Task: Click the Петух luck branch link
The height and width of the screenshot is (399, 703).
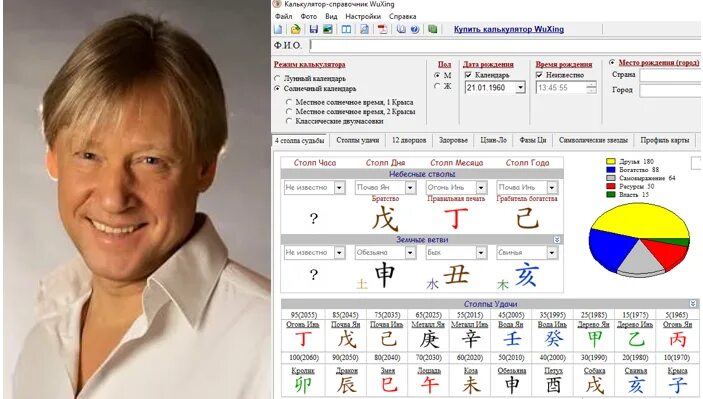Action: (x=553, y=370)
